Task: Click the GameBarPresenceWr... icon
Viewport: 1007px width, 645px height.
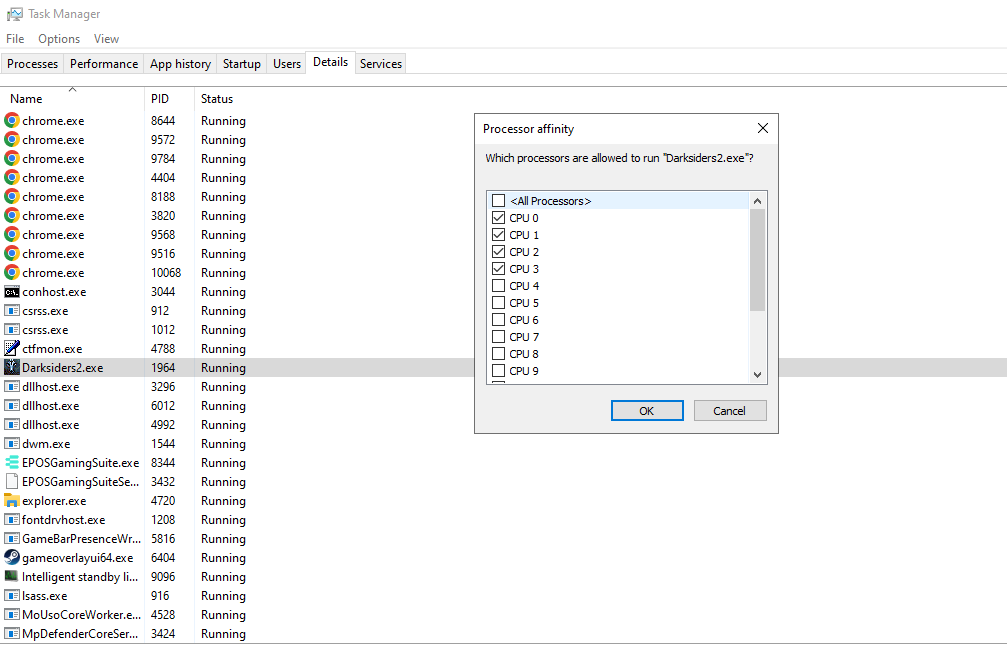Action: click(12, 538)
